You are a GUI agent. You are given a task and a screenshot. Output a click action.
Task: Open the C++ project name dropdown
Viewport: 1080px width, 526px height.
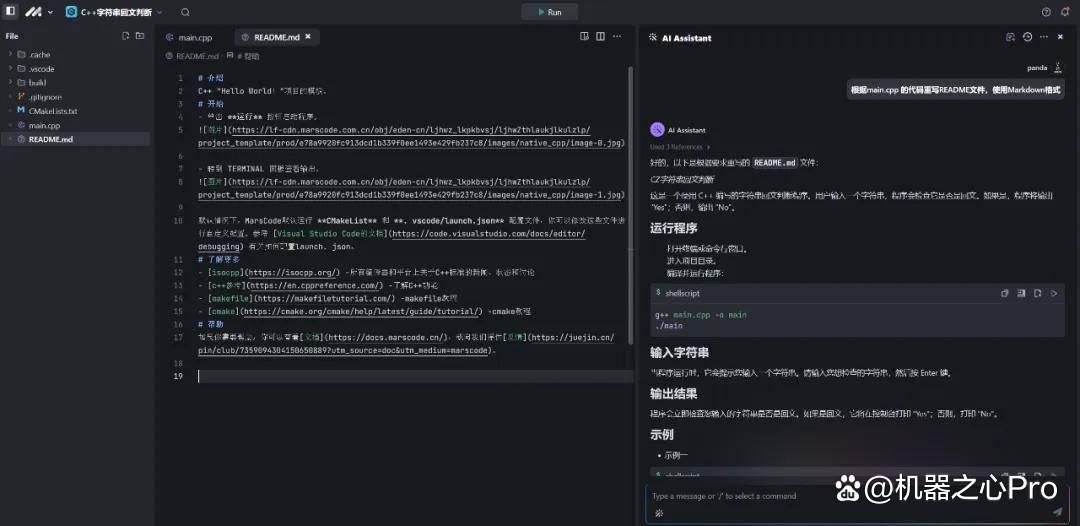coord(114,12)
